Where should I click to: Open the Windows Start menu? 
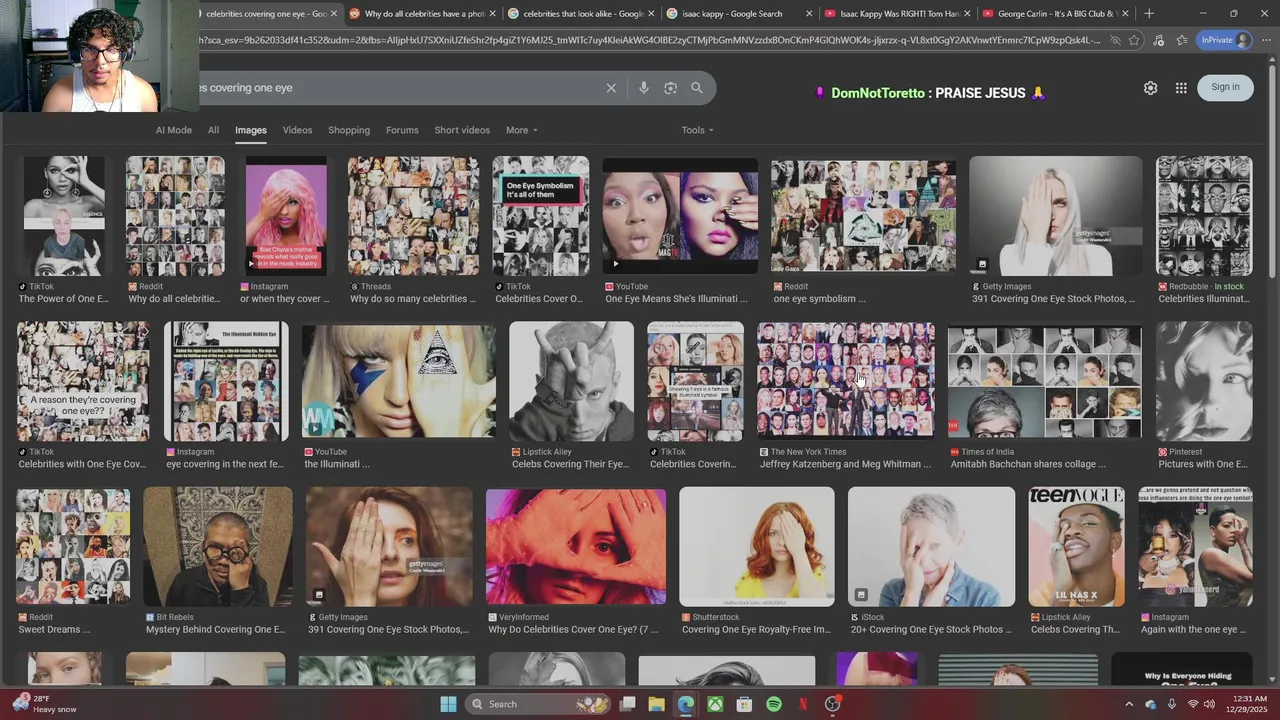tap(449, 704)
